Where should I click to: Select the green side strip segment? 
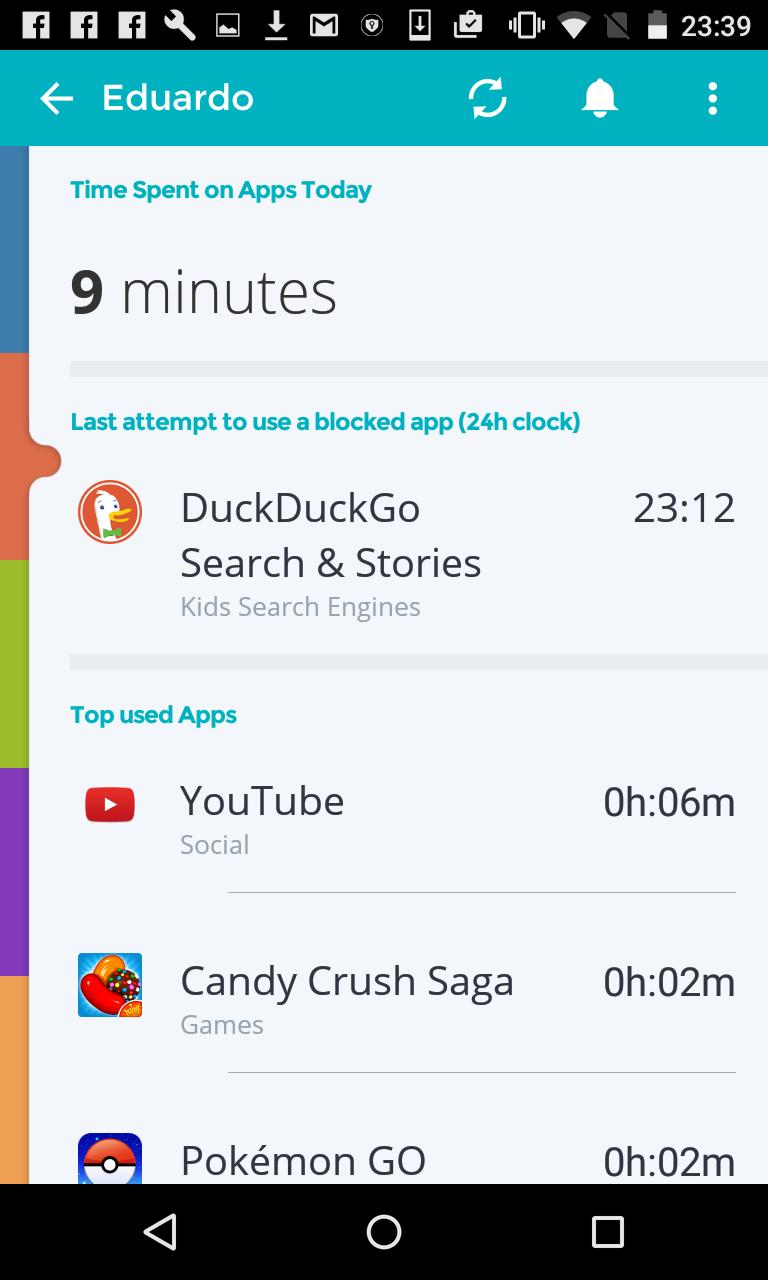[x=14, y=664]
